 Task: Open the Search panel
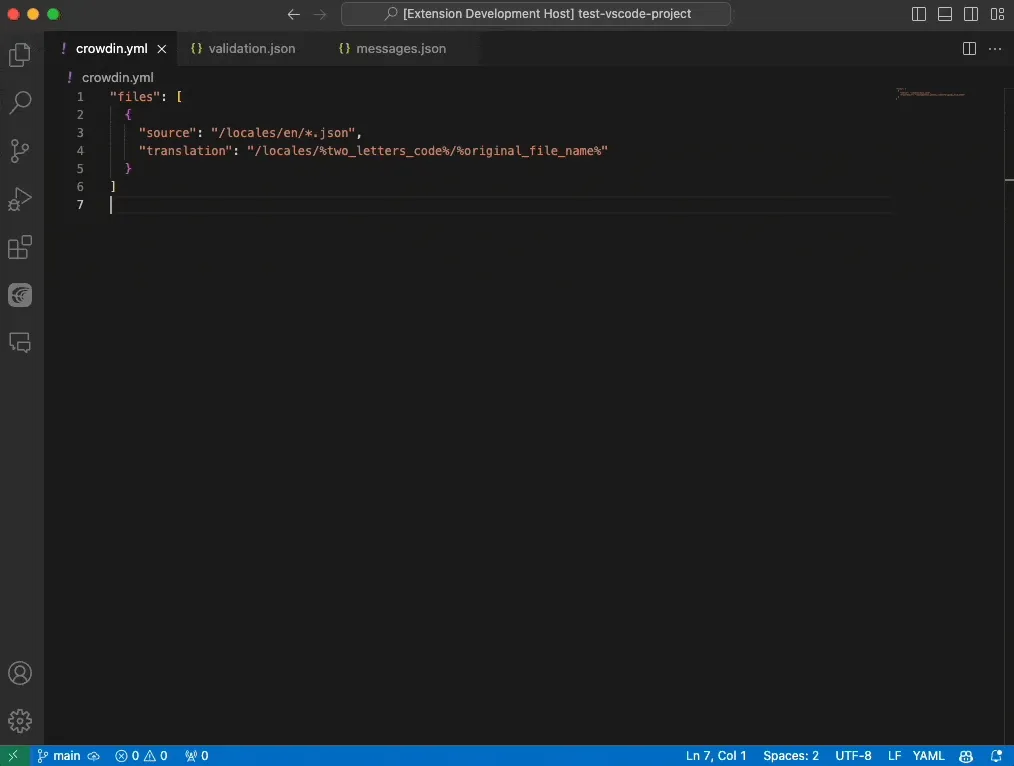pos(20,103)
